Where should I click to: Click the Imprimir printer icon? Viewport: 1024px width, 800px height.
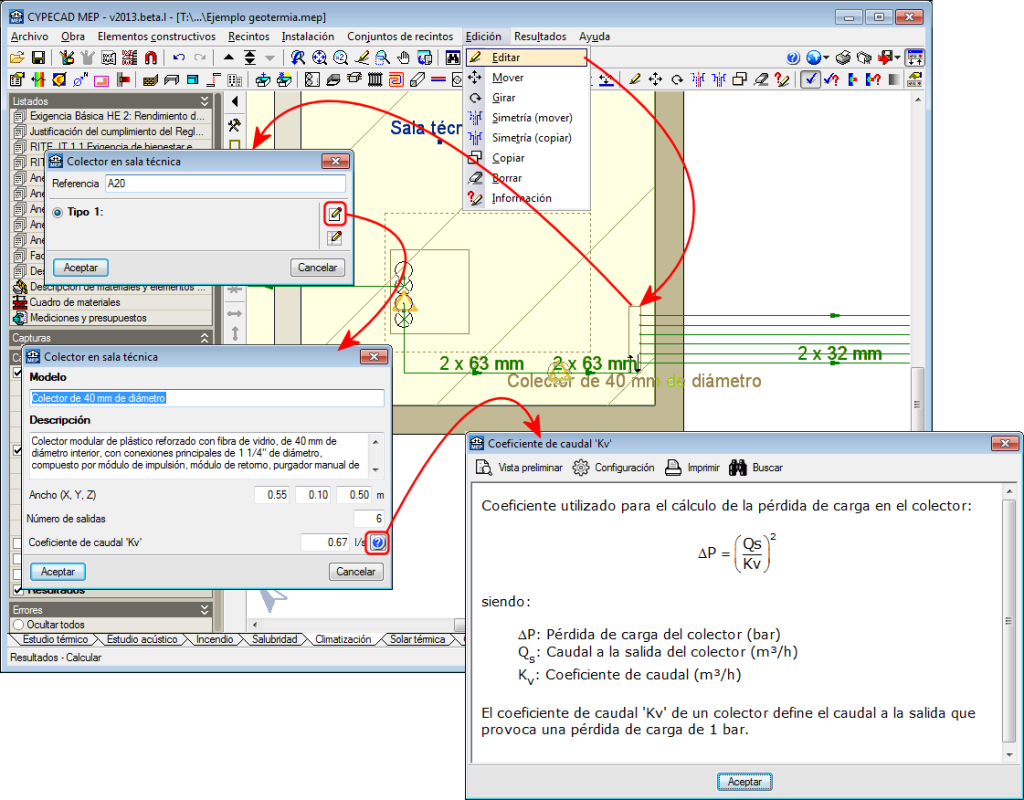click(674, 467)
